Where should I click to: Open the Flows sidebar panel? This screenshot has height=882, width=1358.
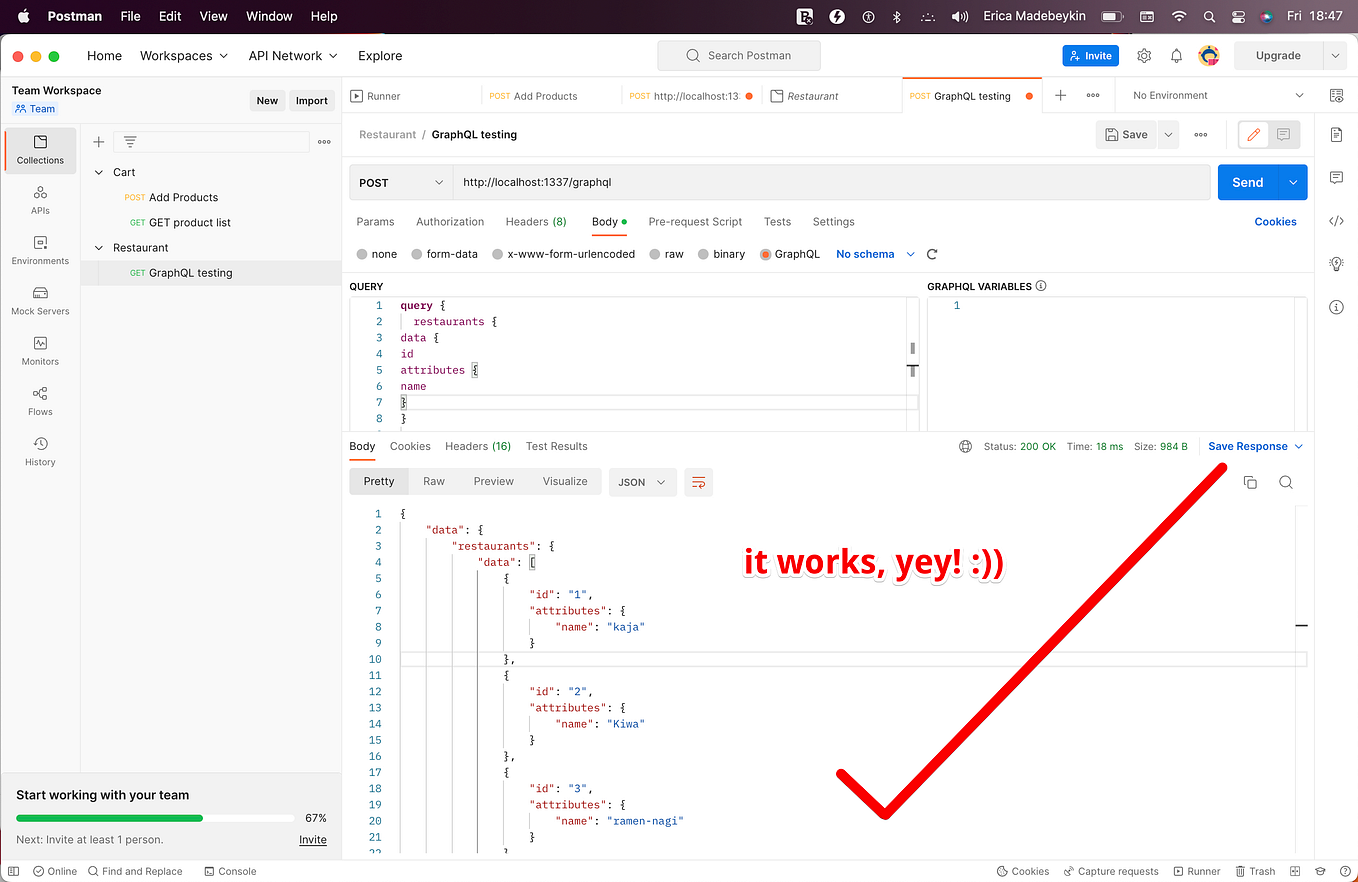[x=40, y=401]
